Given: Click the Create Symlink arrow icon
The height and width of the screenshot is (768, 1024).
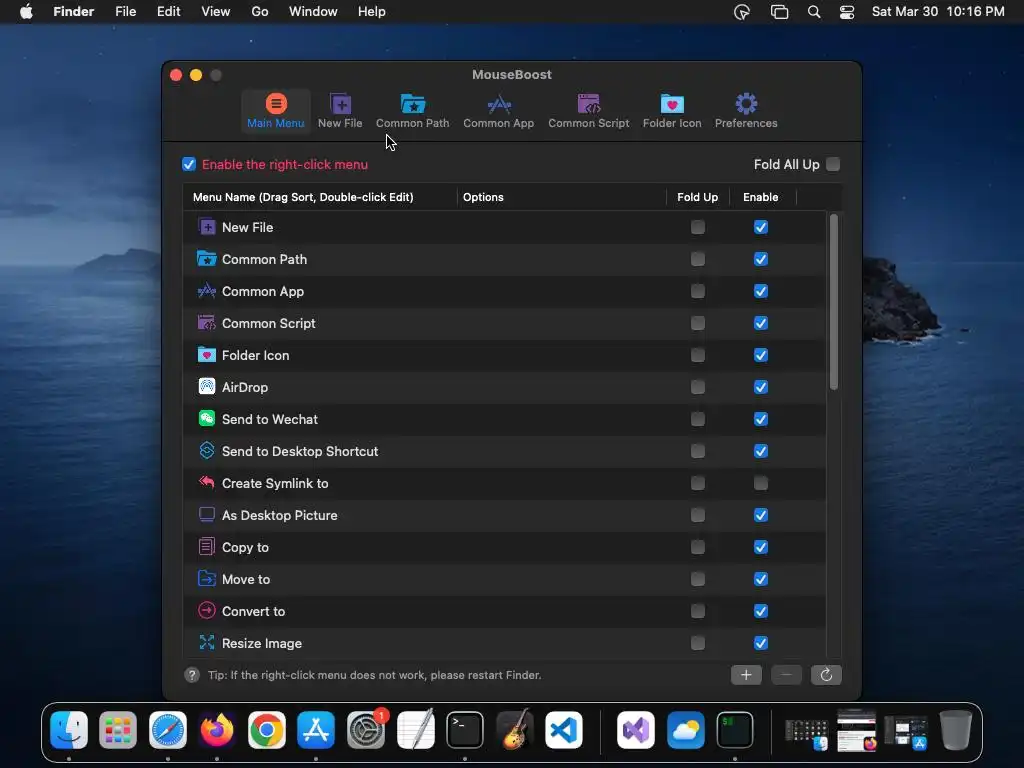Looking at the screenshot, I should coord(206,483).
